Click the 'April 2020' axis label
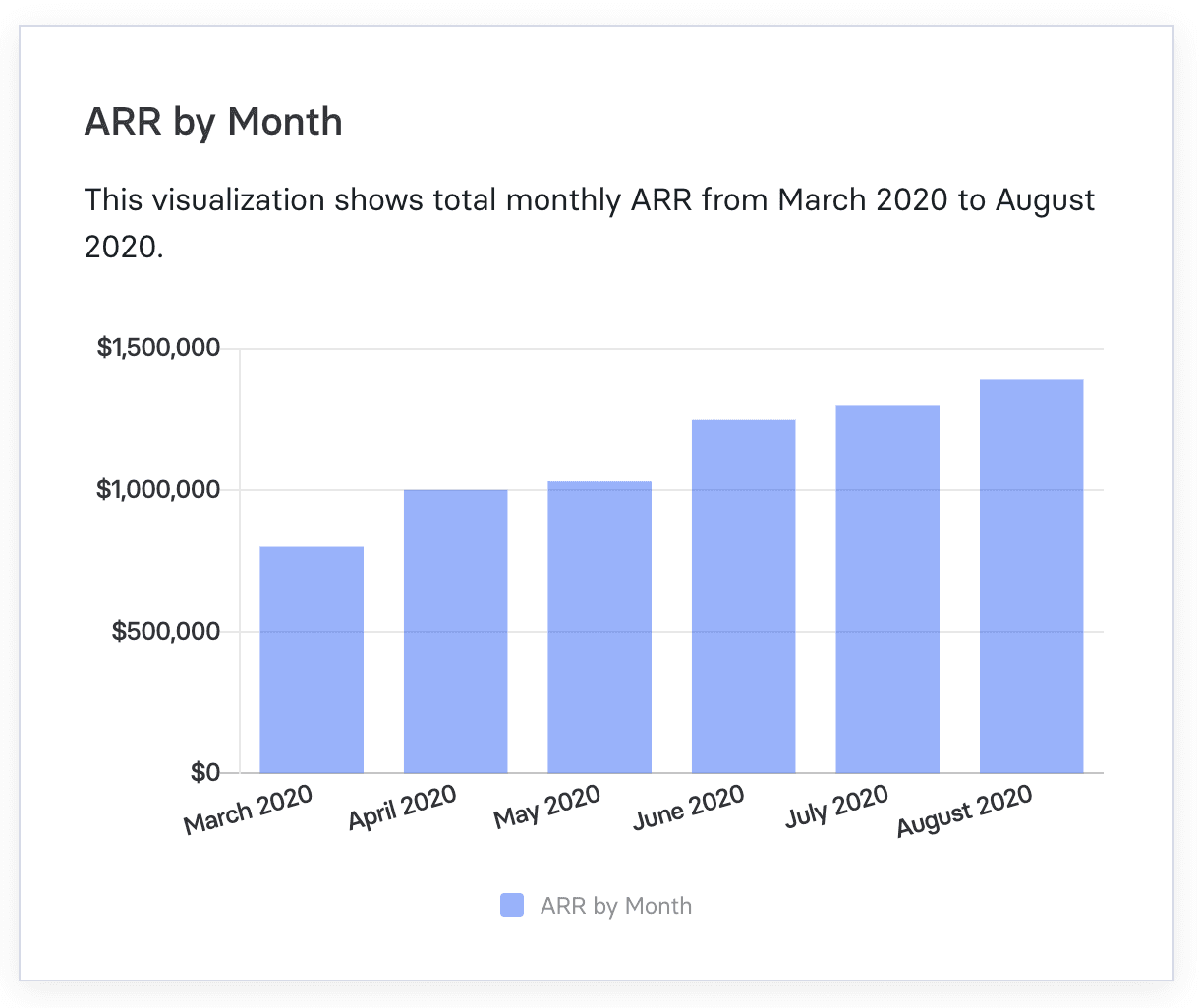 click(403, 808)
